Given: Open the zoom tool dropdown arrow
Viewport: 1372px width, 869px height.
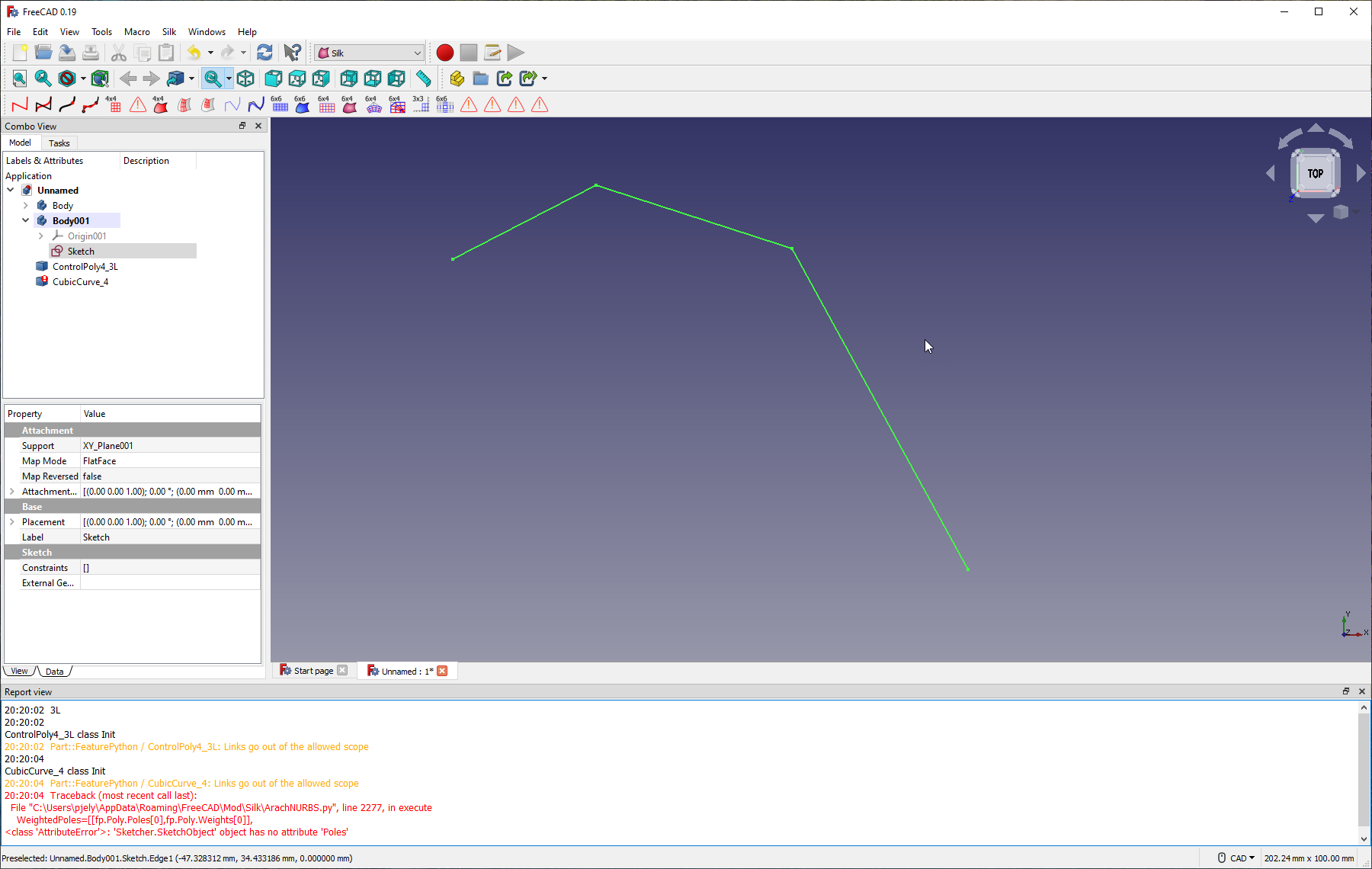Looking at the screenshot, I should 229,79.
